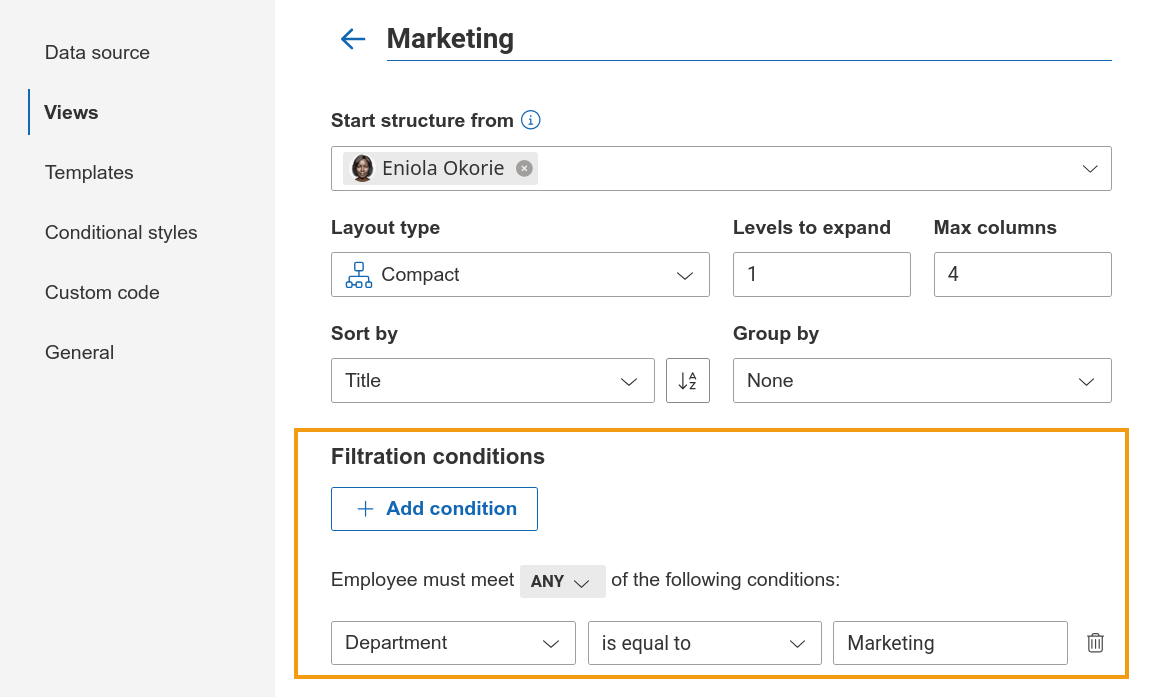Click the Layout type label
The width and height of the screenshot is (1163, 697).
(385, 228)
